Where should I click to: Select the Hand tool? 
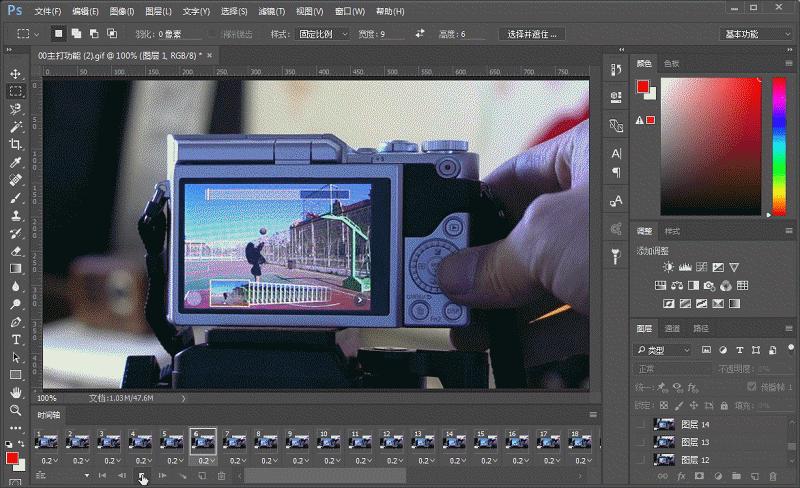16,392
